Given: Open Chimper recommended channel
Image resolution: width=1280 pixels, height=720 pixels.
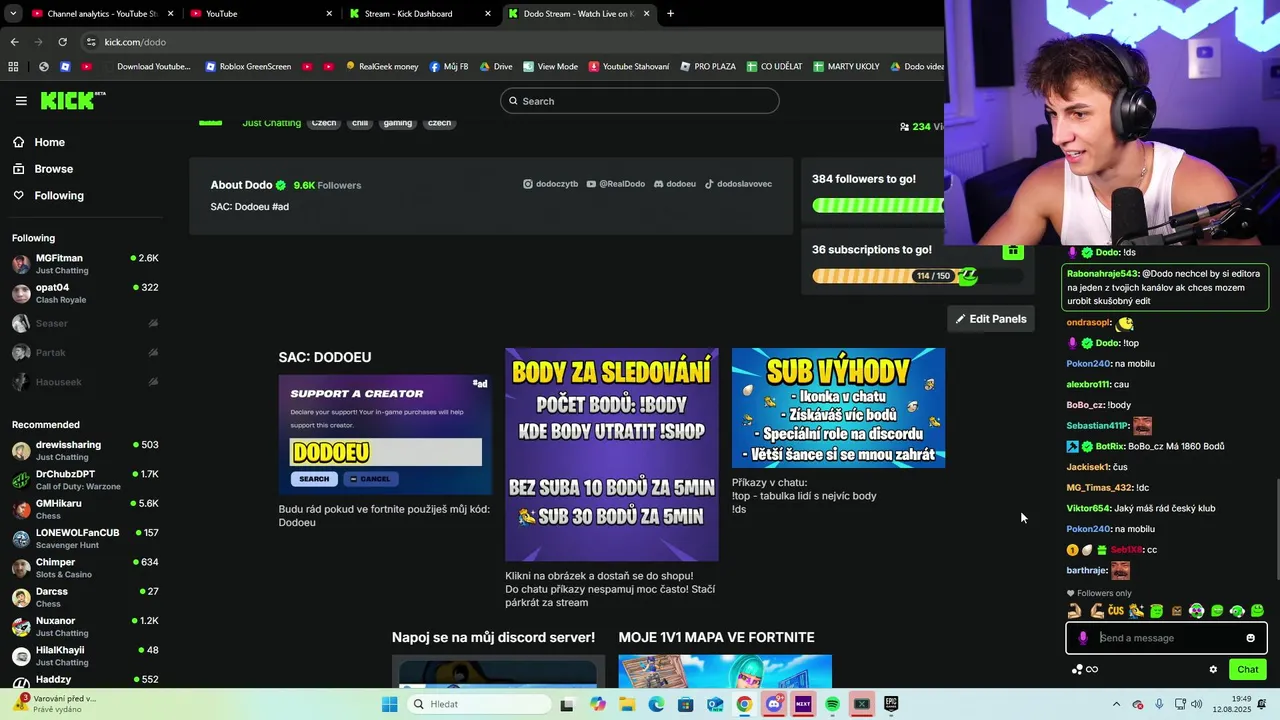Looking at the screenshot, I should point(85,568).
